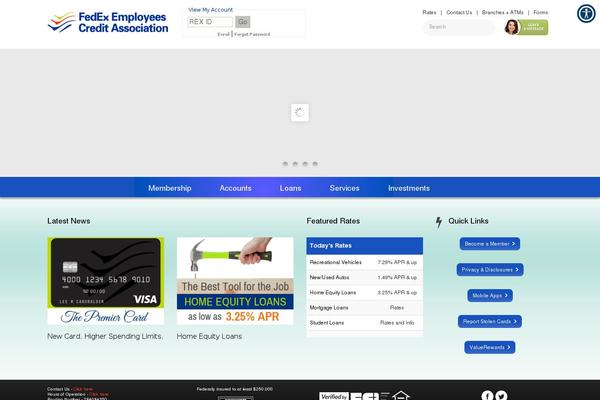
Task: Open the Forms link
Action: pos(541,13)
